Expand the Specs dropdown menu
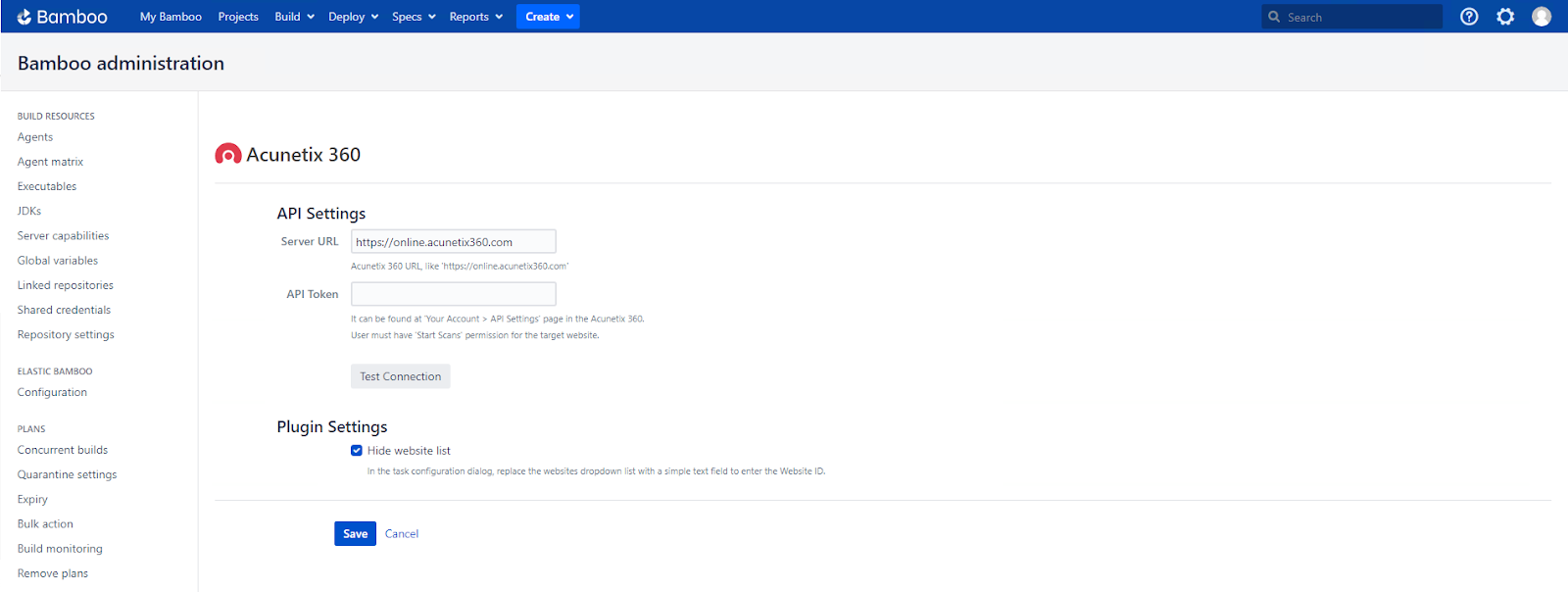The height and width of the screenshot is (592, 1568). (x=414, y=17)
